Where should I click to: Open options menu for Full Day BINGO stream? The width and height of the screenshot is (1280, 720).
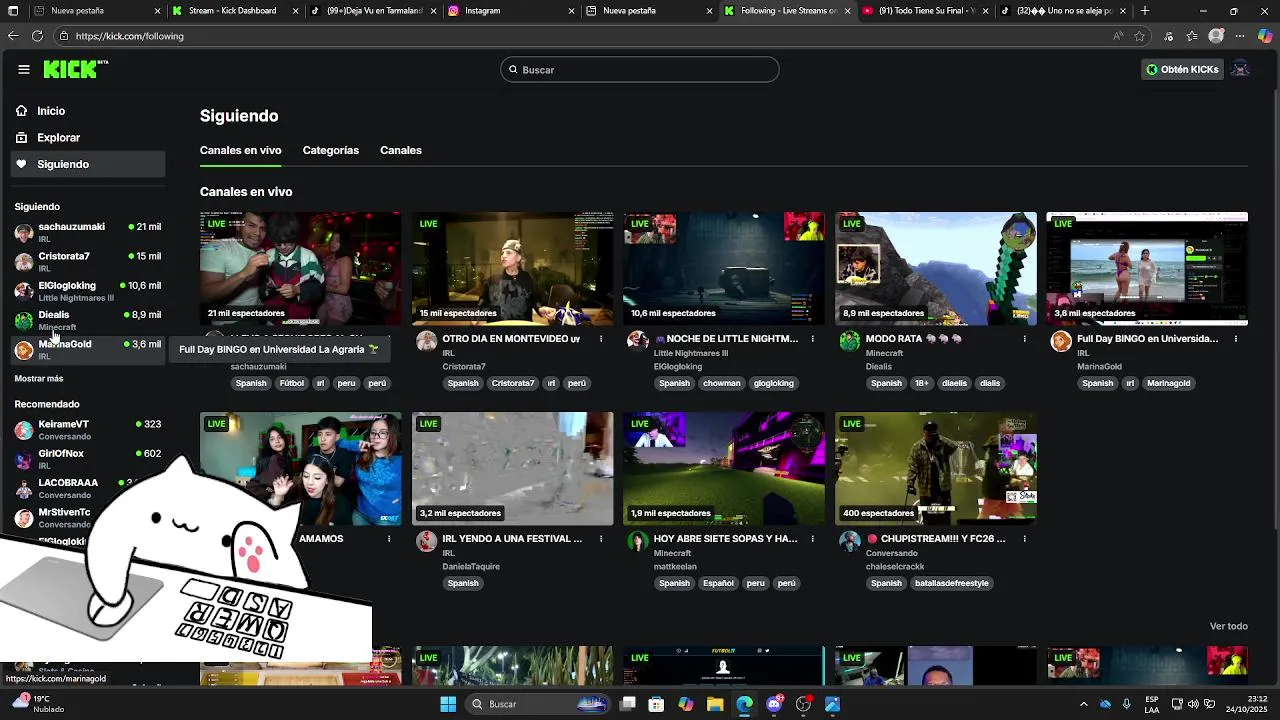pyautogui.click(x=1236, y=339)
